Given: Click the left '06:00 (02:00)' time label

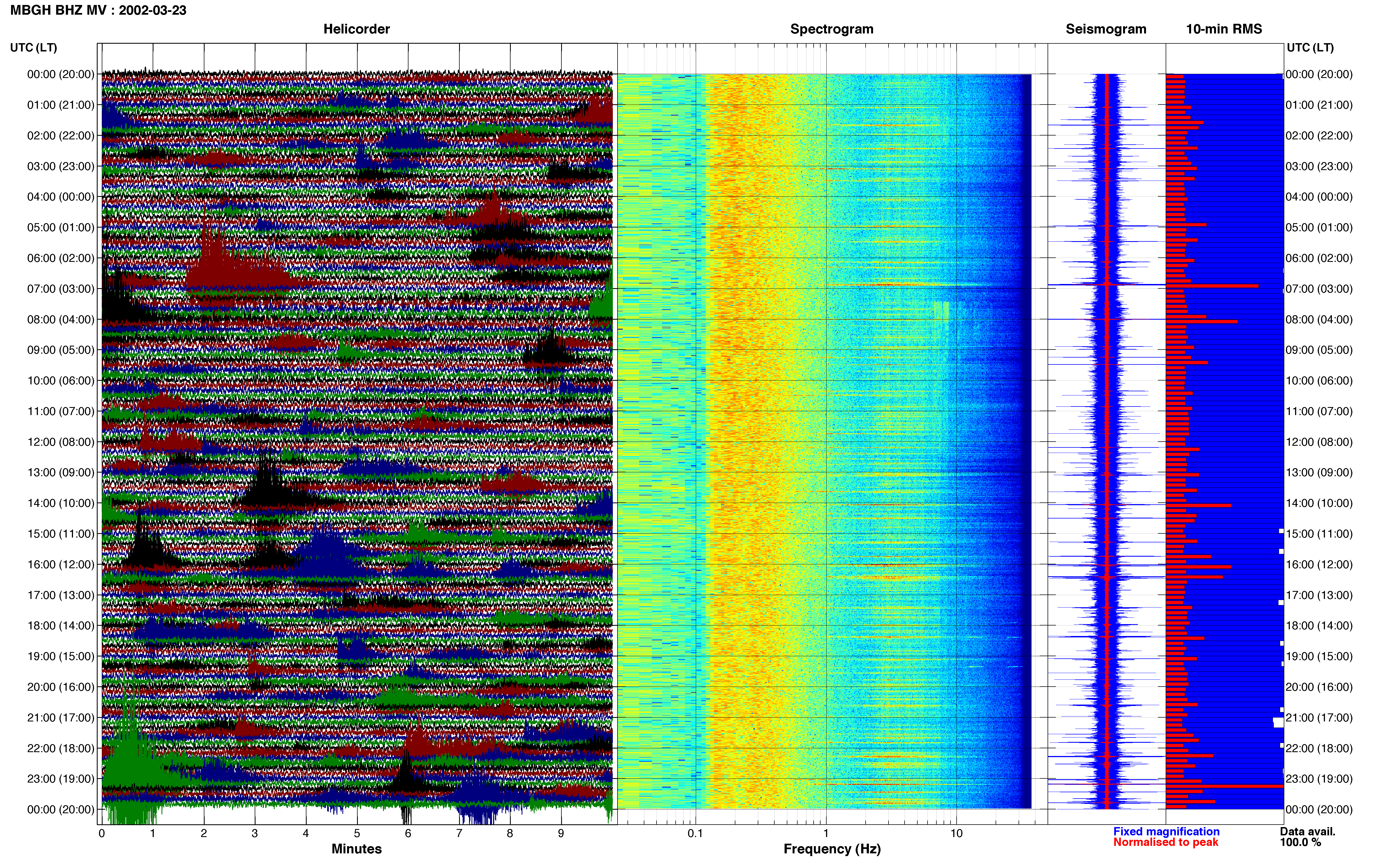Looking at the screenshot, I should tap(61, 258).
